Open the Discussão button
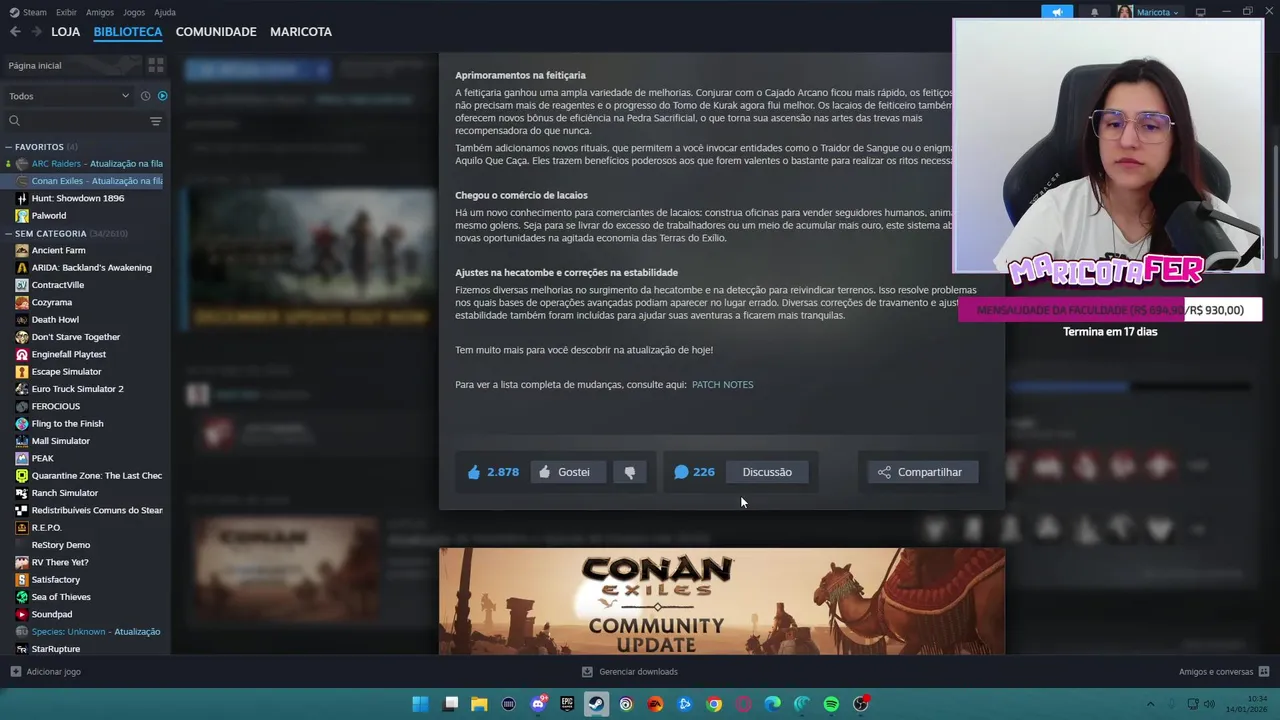 767,472
